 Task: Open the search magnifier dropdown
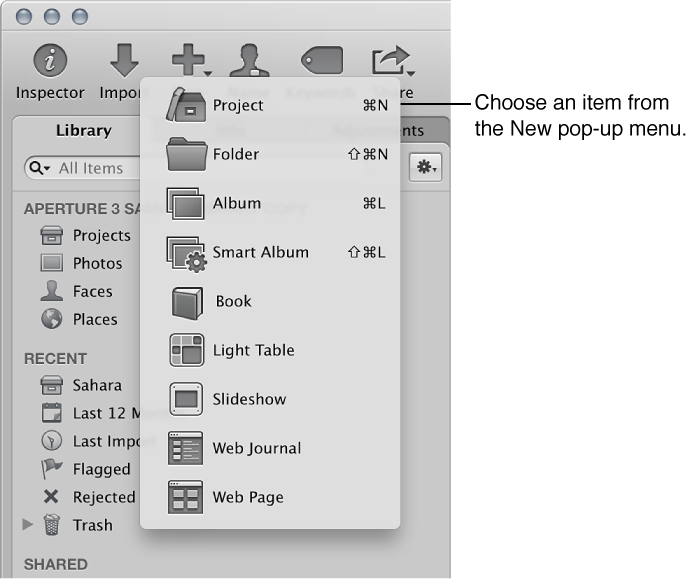(x=39, y=168)
